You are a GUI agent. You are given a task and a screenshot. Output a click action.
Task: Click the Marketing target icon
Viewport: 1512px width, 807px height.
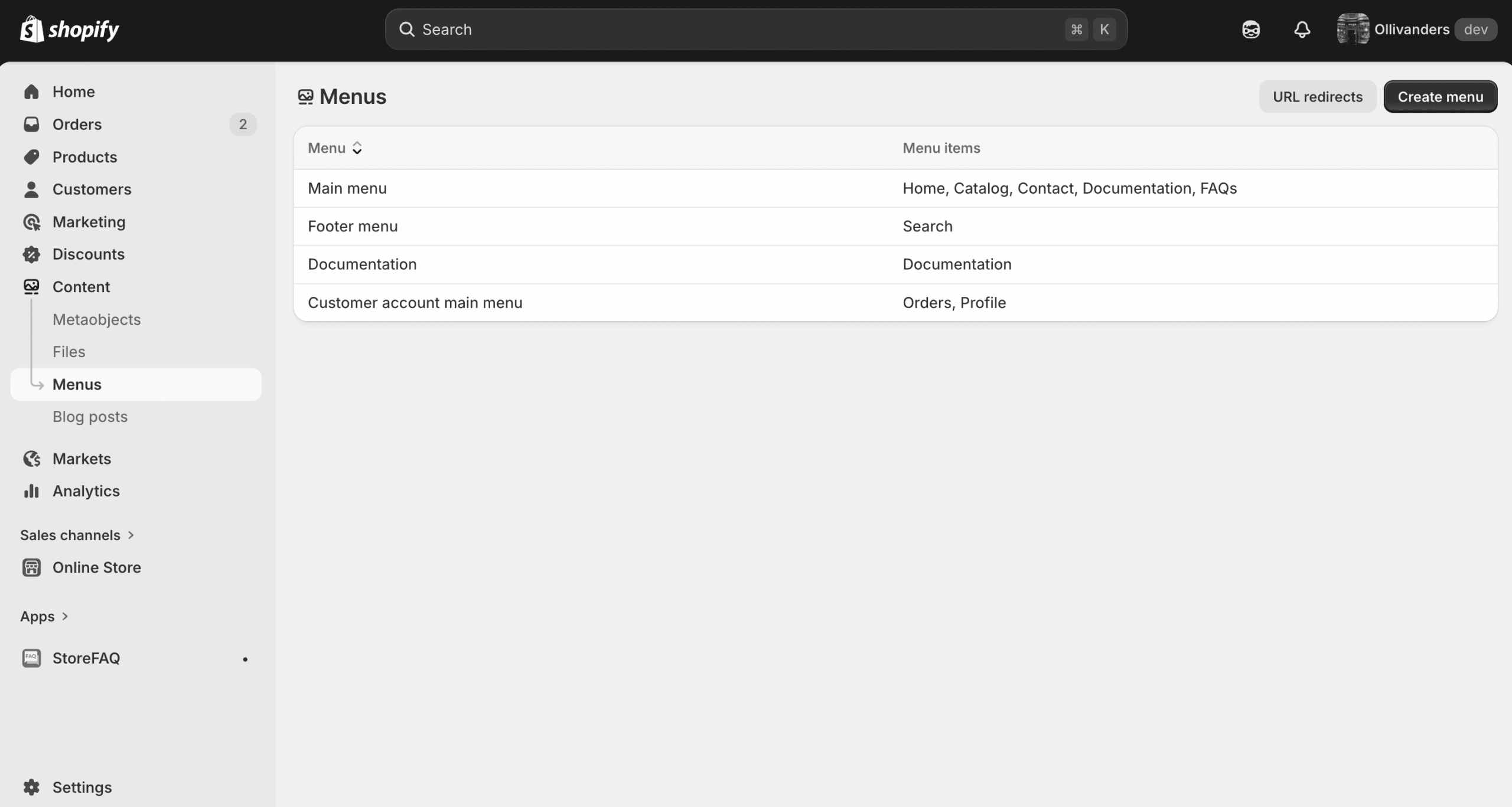[x=31, y=222]
